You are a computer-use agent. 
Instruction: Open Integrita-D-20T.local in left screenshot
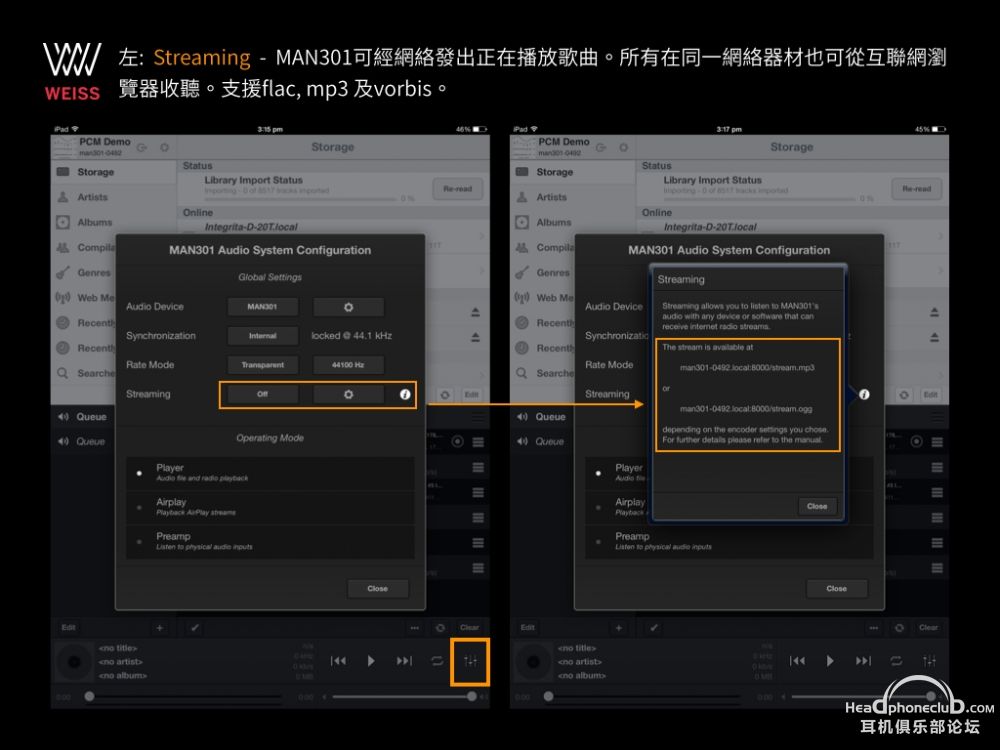click(251, 227)
